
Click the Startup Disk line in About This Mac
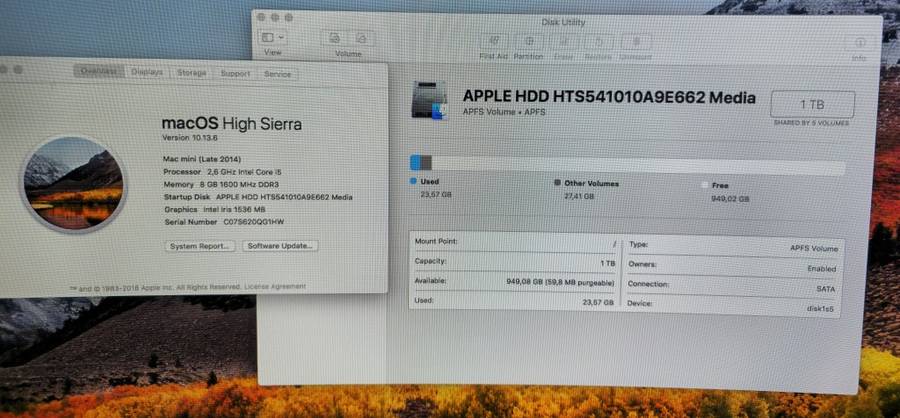pyautogui.click(x=258, y=197)
